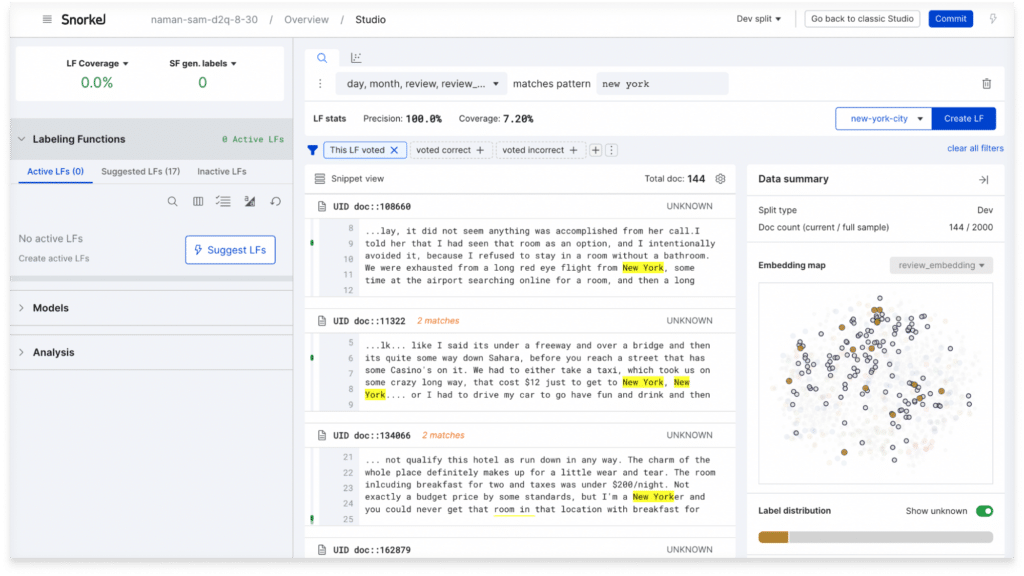
Task: Go to naman-sam-d2q-8-30 breadcrumb
Action: click(x=204, y=20)
